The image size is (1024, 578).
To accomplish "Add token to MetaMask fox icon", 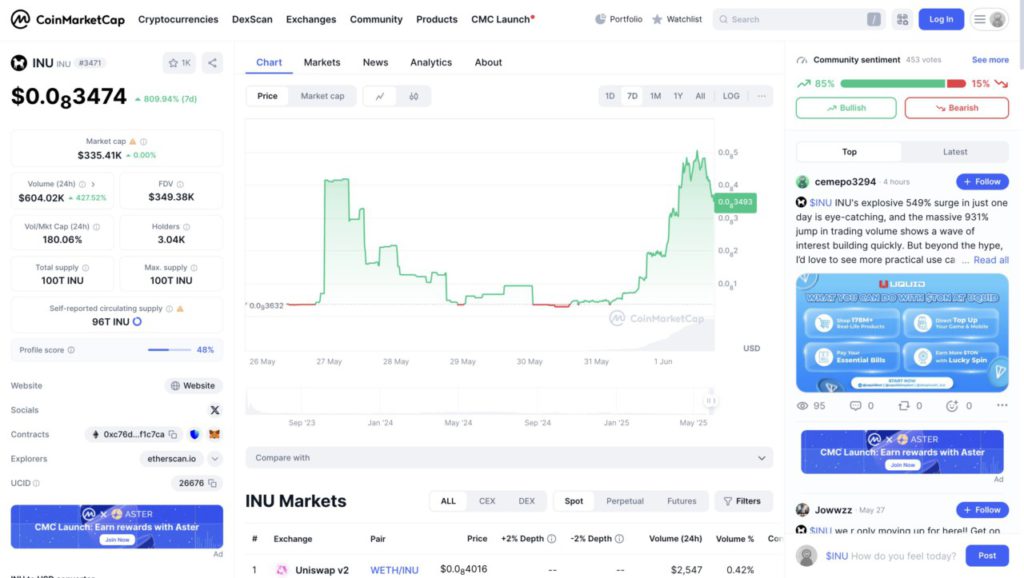I will point(214,434).
